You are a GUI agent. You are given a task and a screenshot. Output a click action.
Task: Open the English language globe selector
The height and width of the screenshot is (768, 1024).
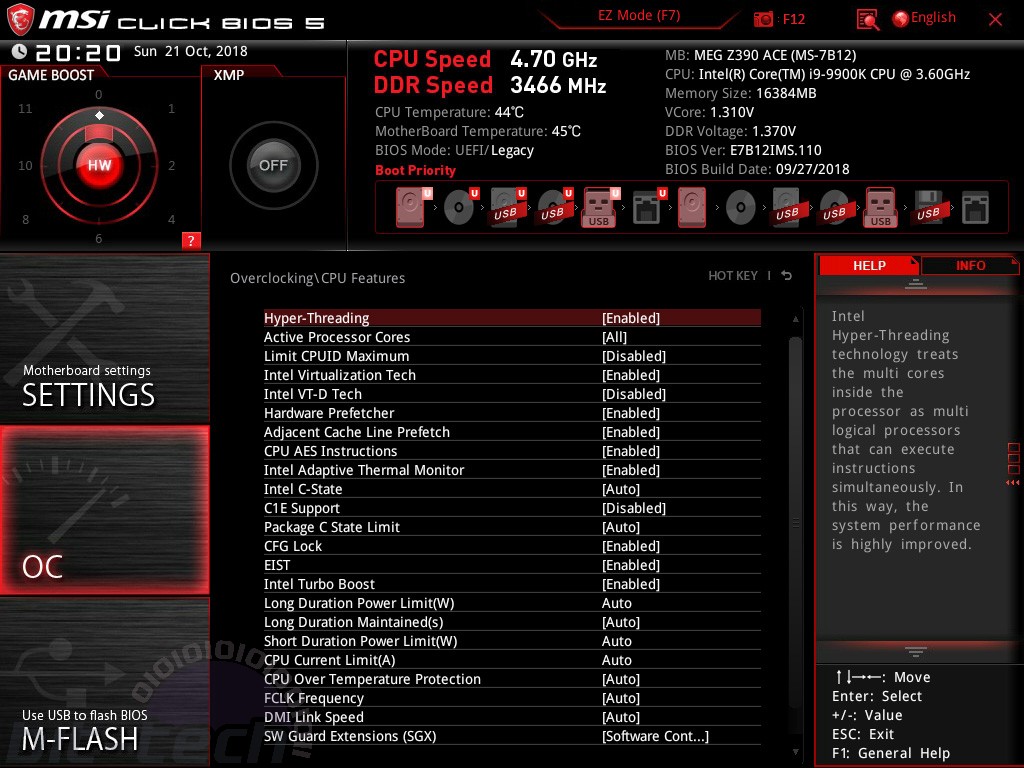(923, 18)
